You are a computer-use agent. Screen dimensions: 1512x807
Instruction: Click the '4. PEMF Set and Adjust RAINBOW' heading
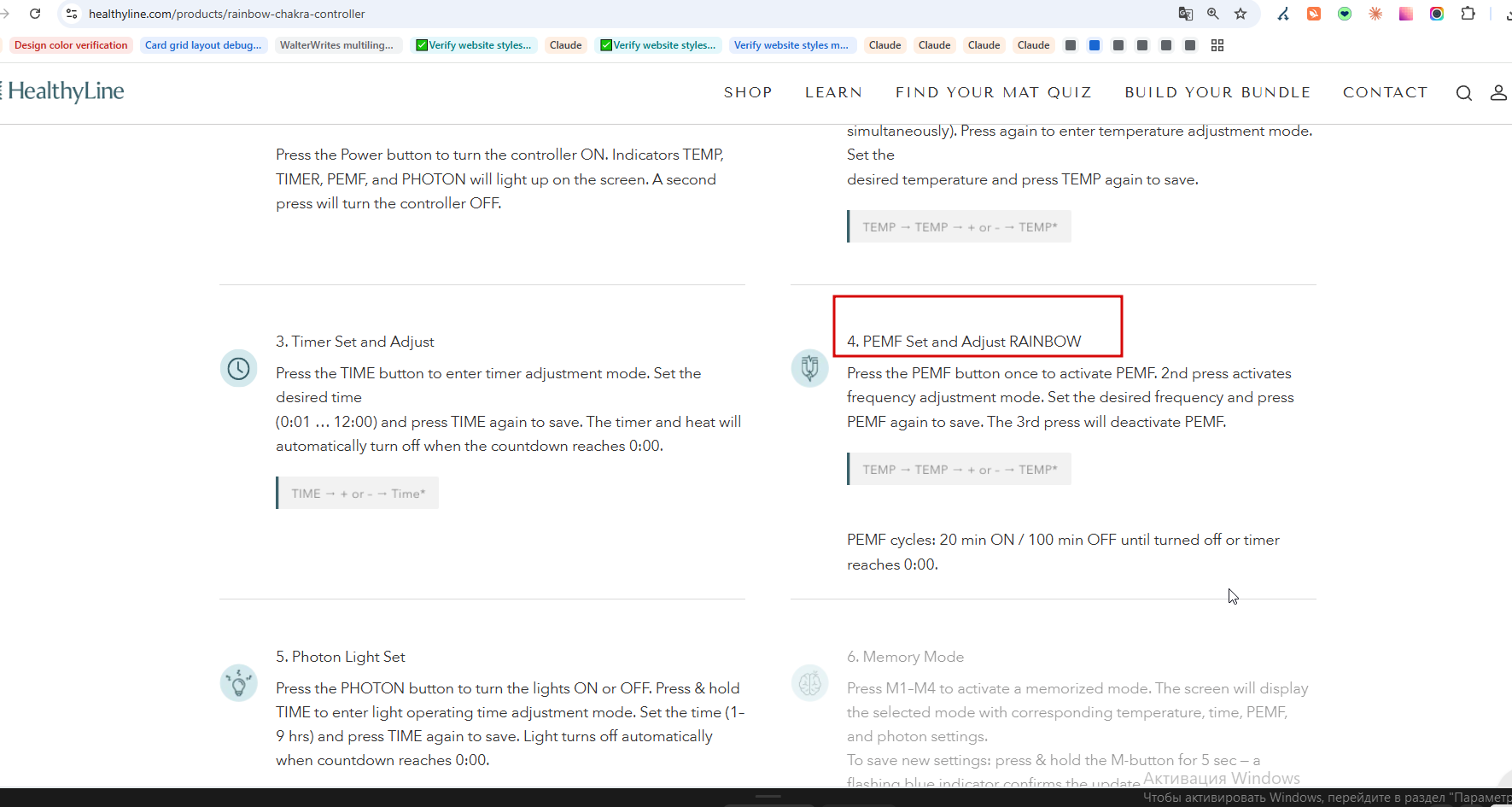point(964,342)
